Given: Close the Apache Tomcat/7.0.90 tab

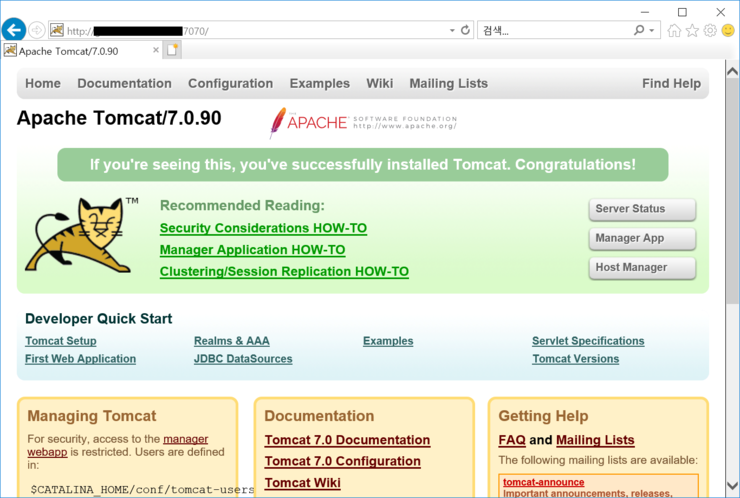Looking at the screenshot, I should (x=155, y=50).
